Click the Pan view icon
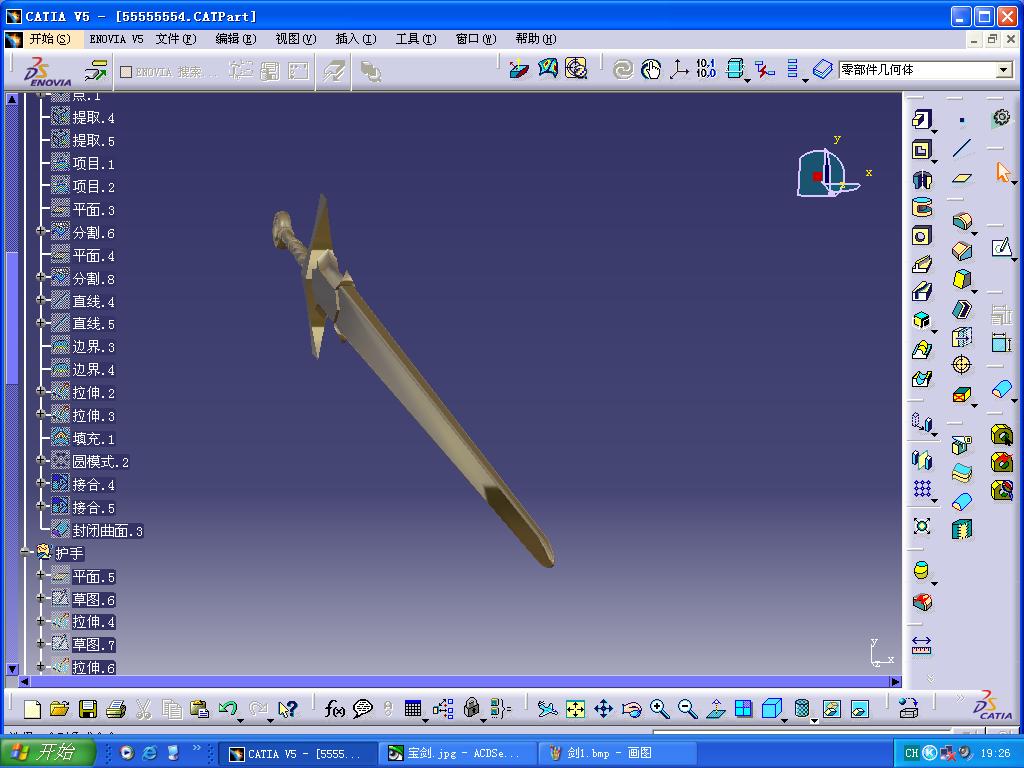Viewport: 1024px width, 768px height. [603, 709]
